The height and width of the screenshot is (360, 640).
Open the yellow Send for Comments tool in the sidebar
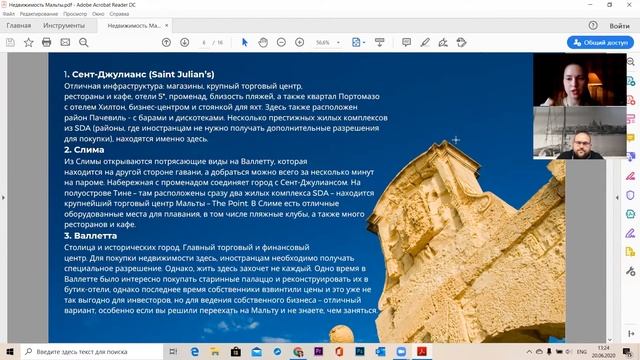(x=631, y=252)
